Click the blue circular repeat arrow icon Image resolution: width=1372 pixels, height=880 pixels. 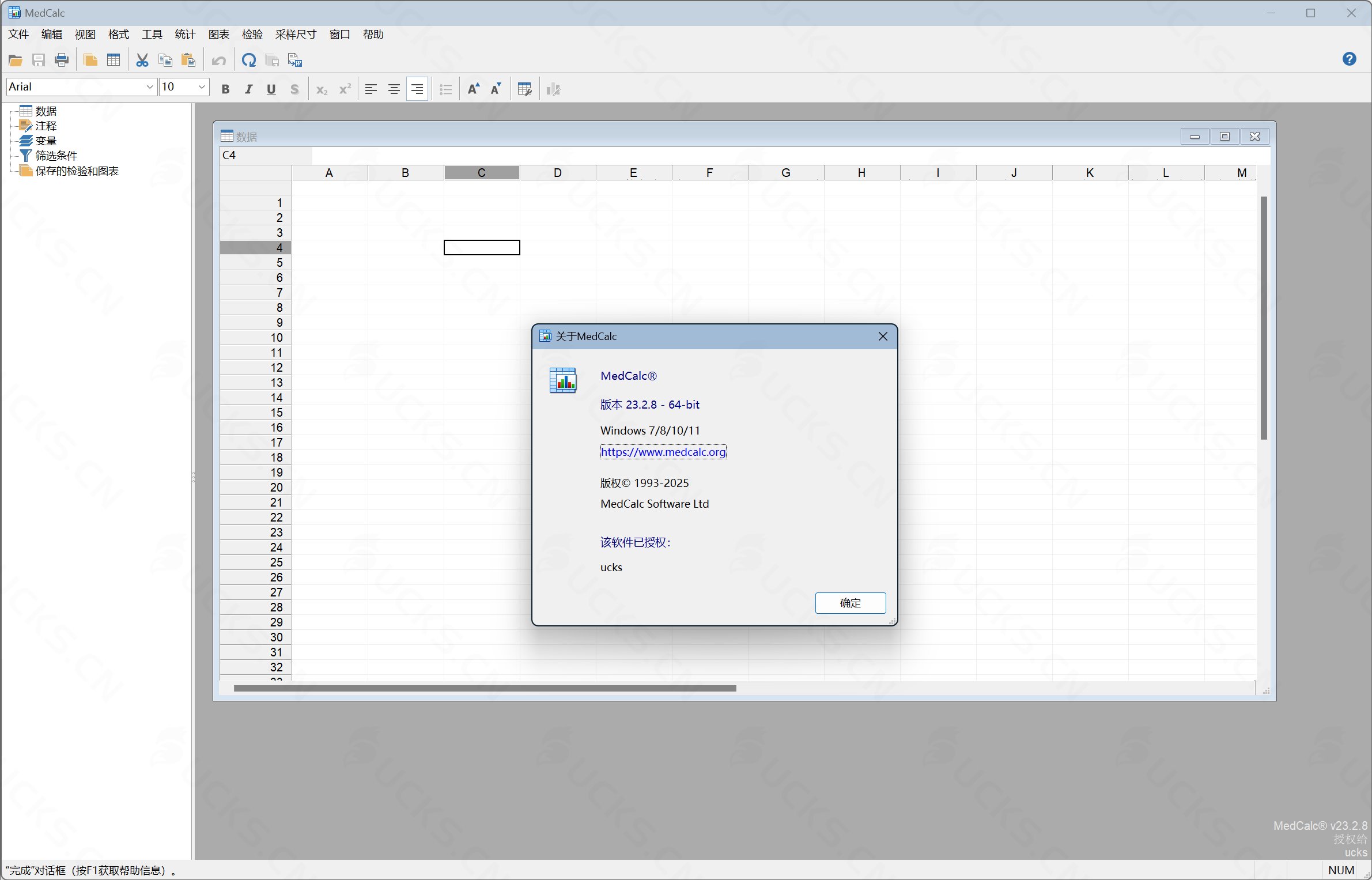pos(249,60)
